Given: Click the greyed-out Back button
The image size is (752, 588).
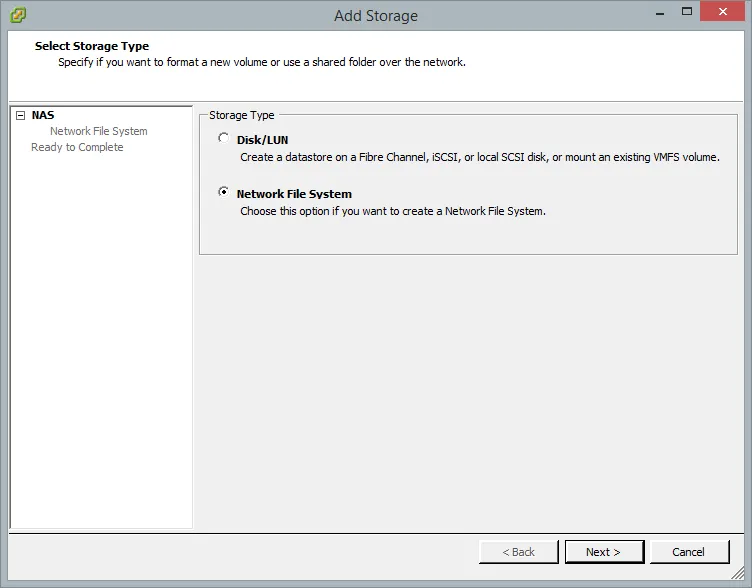Looking at the screenshot, I should pyautogui.click(x=518, y=552).
